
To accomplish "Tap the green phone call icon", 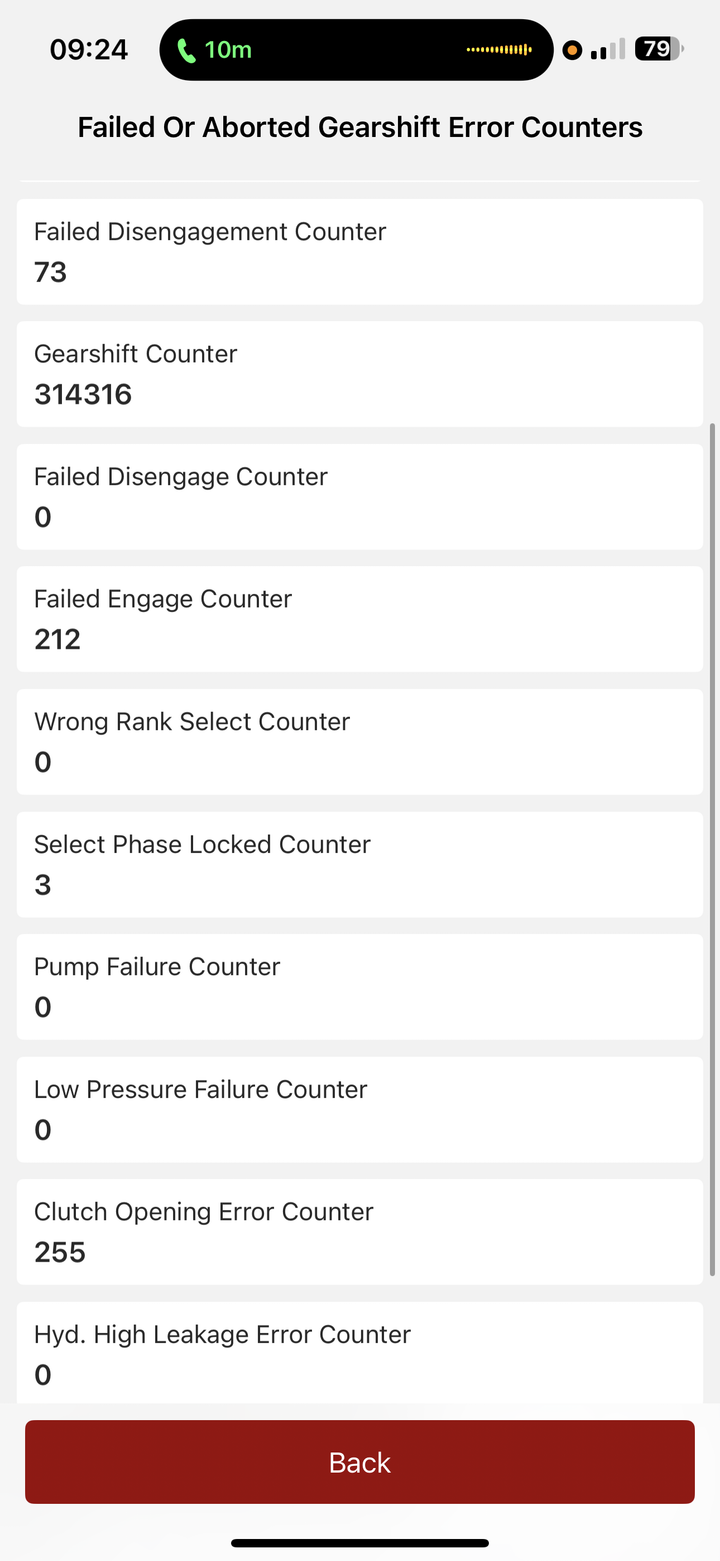I will (x=186, y=50).
